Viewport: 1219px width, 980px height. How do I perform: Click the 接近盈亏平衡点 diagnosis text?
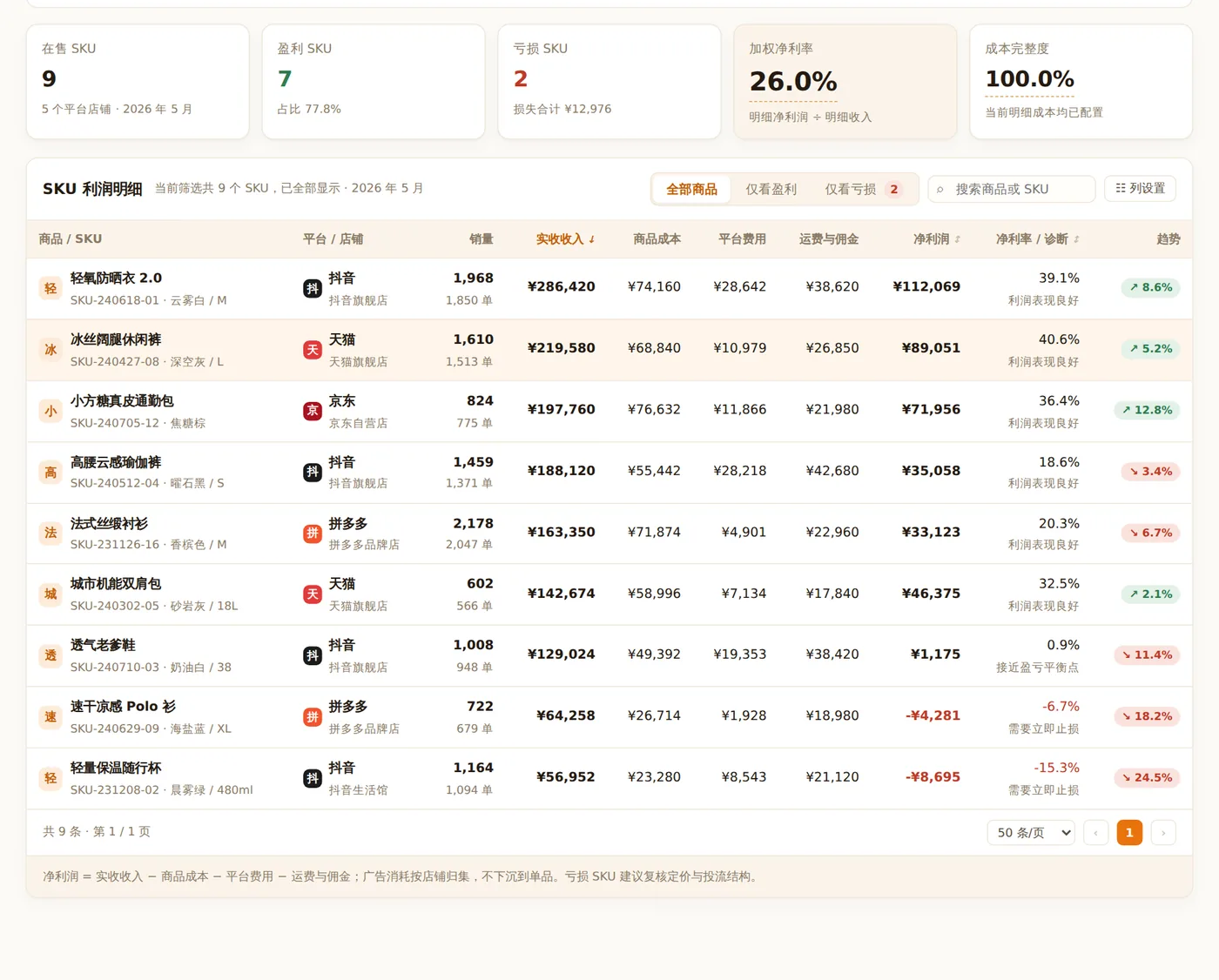coord(1037,668)
